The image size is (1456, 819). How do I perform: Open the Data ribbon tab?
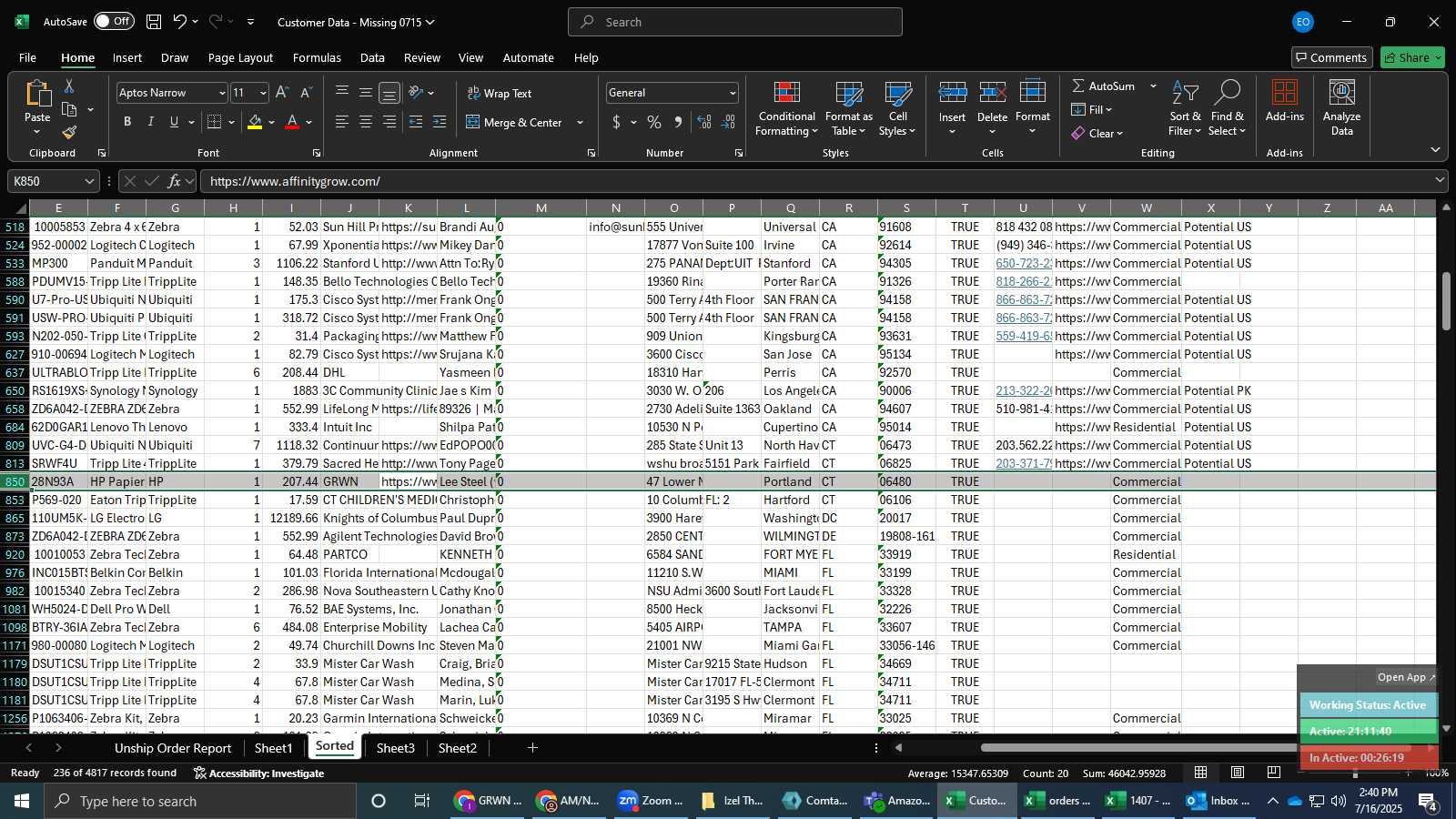pos(372,57)
